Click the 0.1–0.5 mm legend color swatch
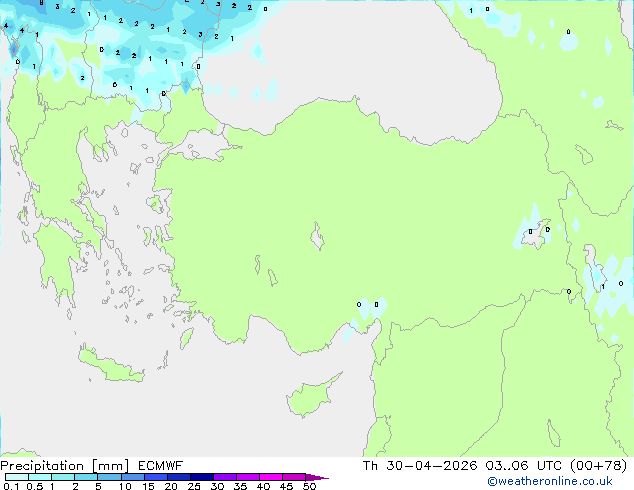The width and height of the screenshot is (634, 490). tap(17, 477)
